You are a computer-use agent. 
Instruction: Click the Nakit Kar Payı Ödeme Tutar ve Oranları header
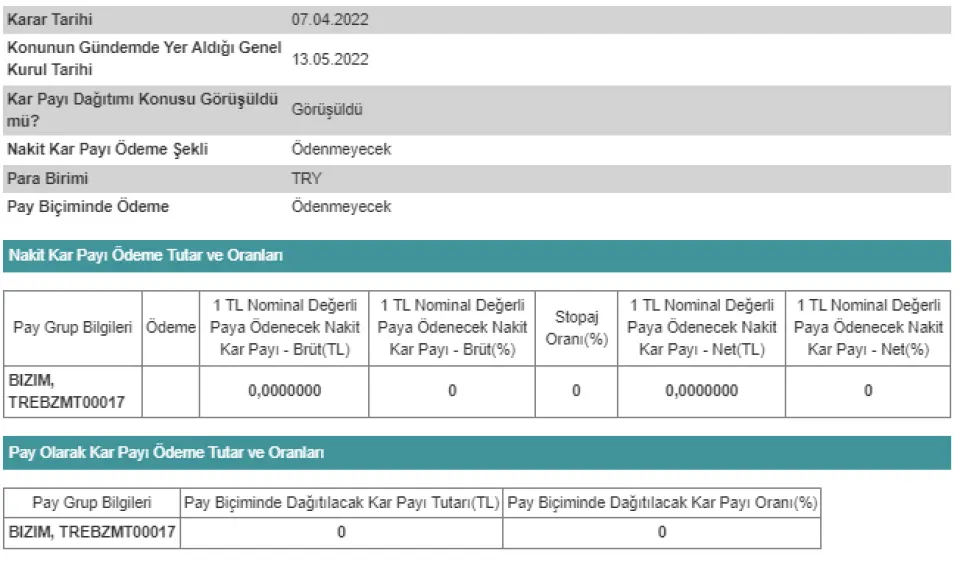pos(146,256)
